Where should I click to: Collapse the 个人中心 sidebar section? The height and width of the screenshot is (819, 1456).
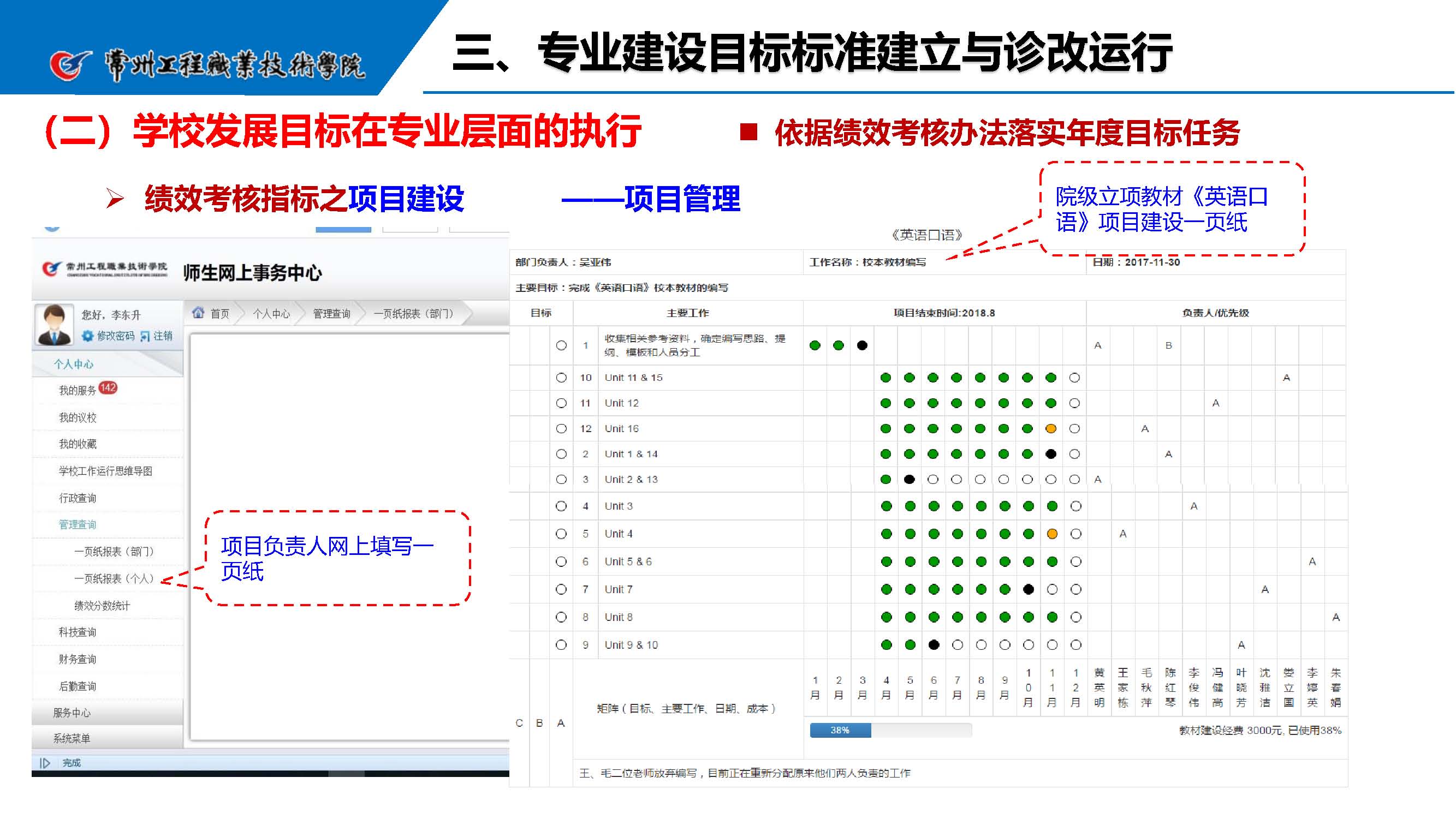tap(74, 364)
